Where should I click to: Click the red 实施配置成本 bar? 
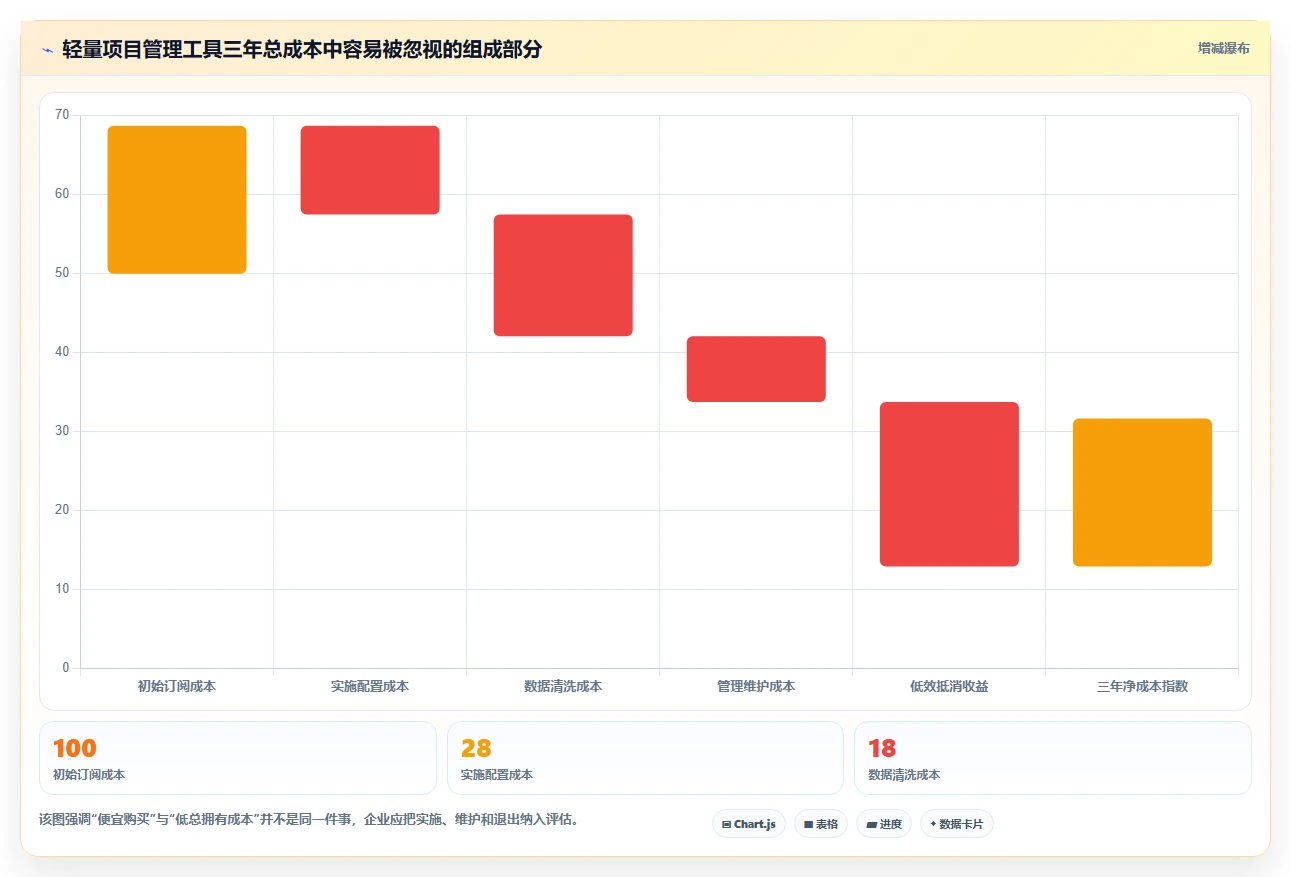(370, 170)
